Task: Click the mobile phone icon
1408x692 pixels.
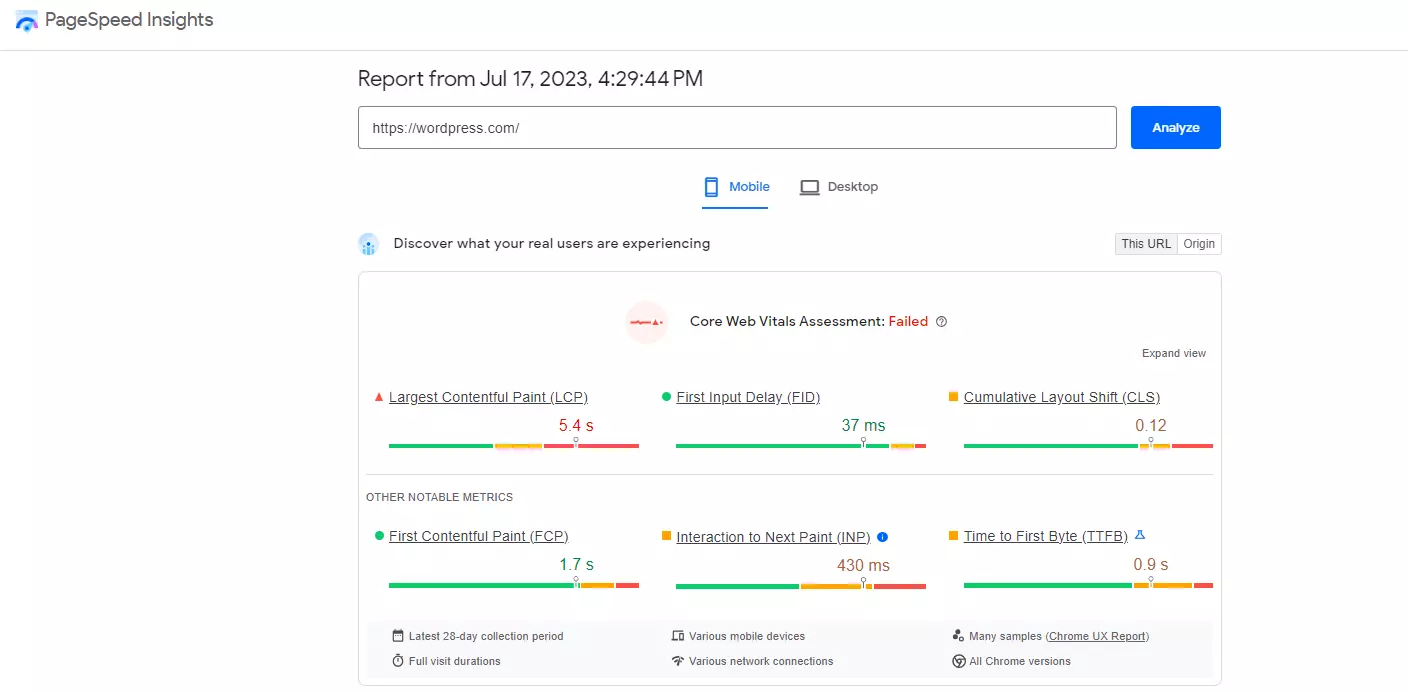Action: [x=712, y=187]
